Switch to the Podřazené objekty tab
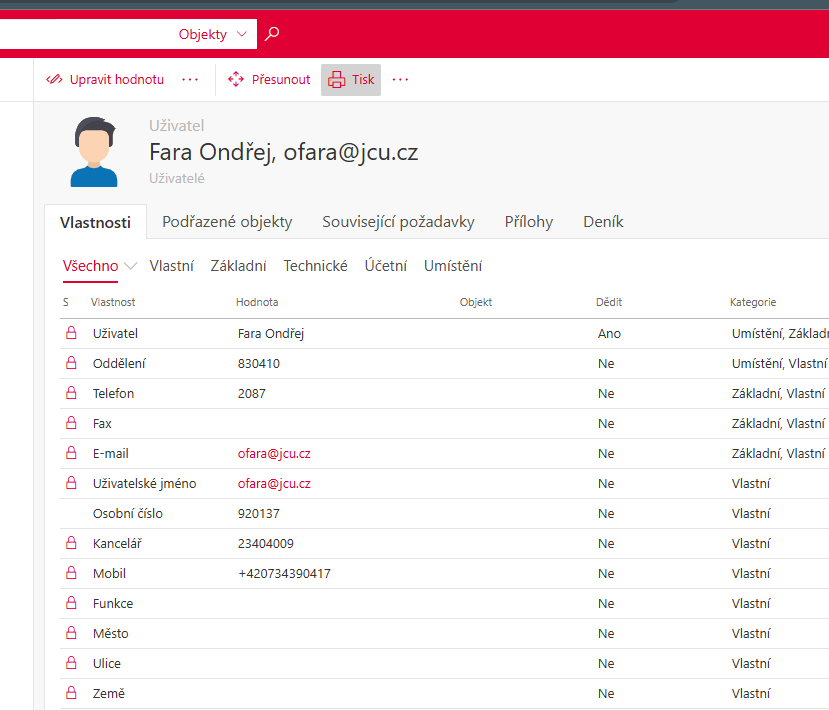The image size is (829, 710). pyautogui.click(x=227, y=222)
